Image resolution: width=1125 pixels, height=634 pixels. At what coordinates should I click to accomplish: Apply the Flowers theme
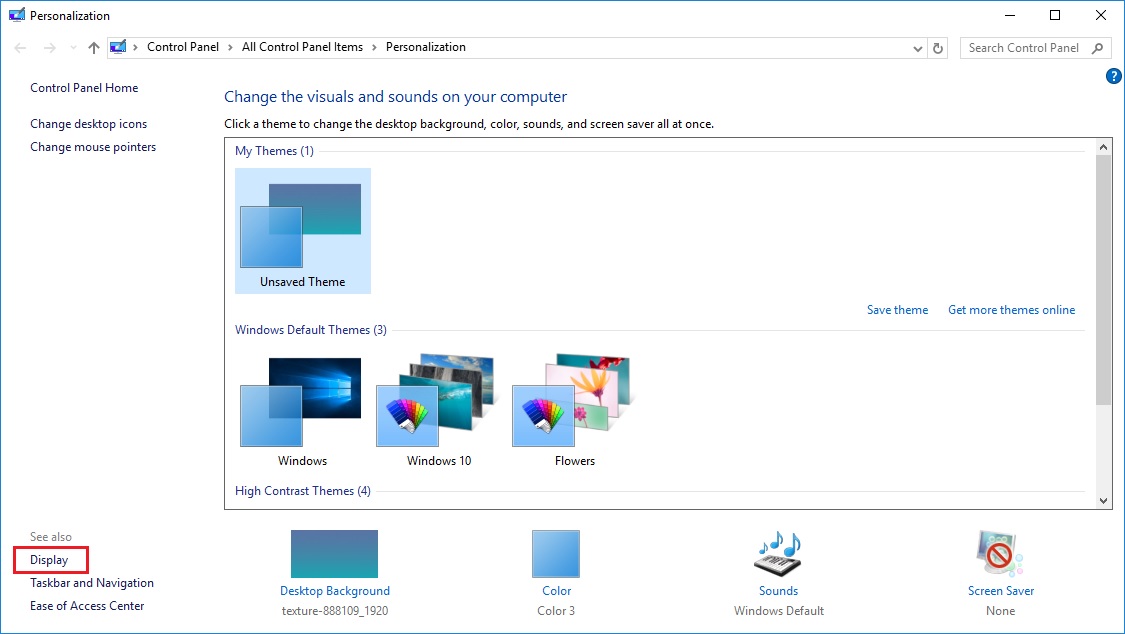coord(575,411)
